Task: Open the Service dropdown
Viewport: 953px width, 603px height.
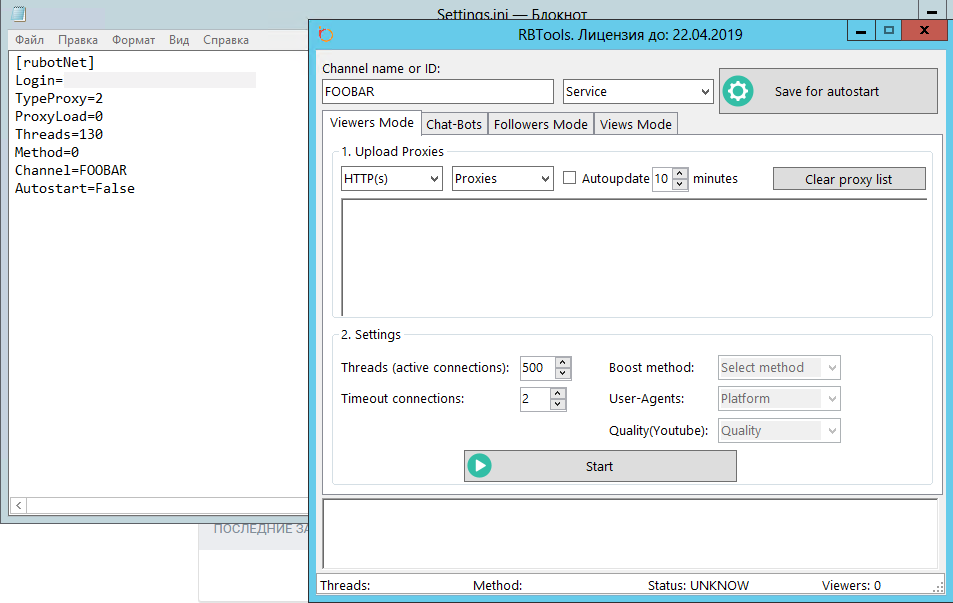Action: click(x=637, y=91)
